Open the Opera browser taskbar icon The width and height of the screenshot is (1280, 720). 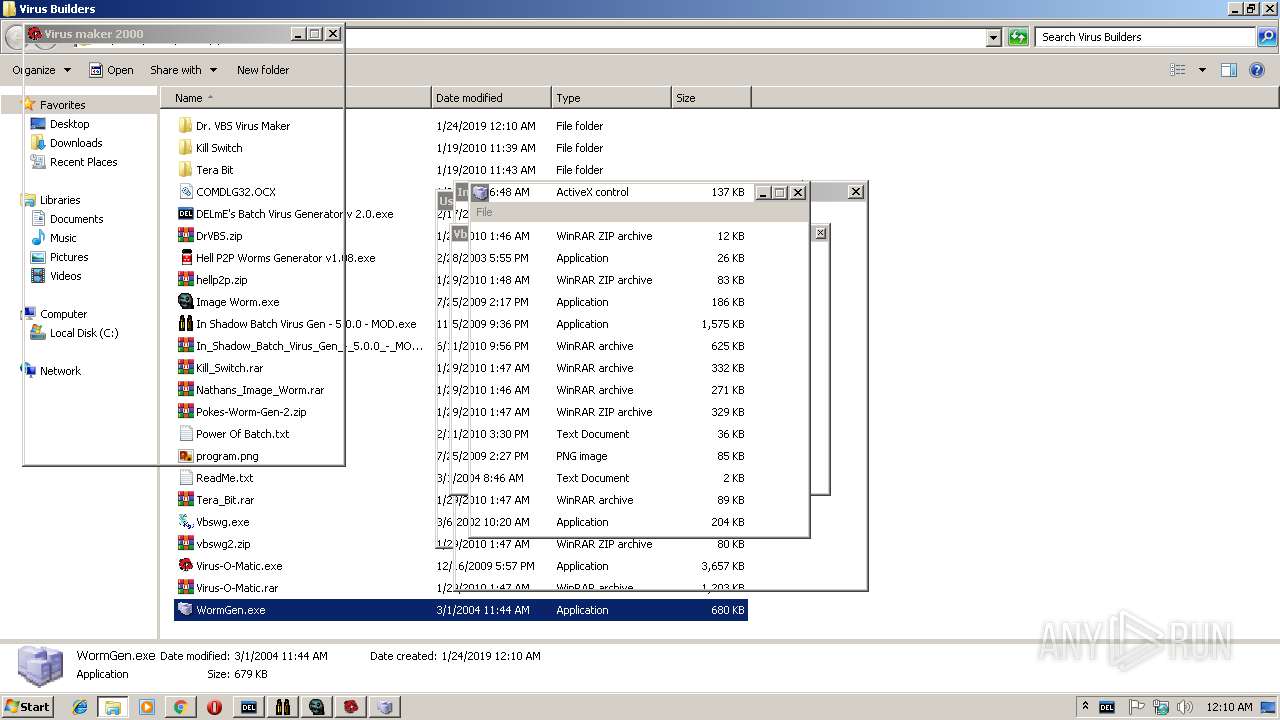point(214,707)
